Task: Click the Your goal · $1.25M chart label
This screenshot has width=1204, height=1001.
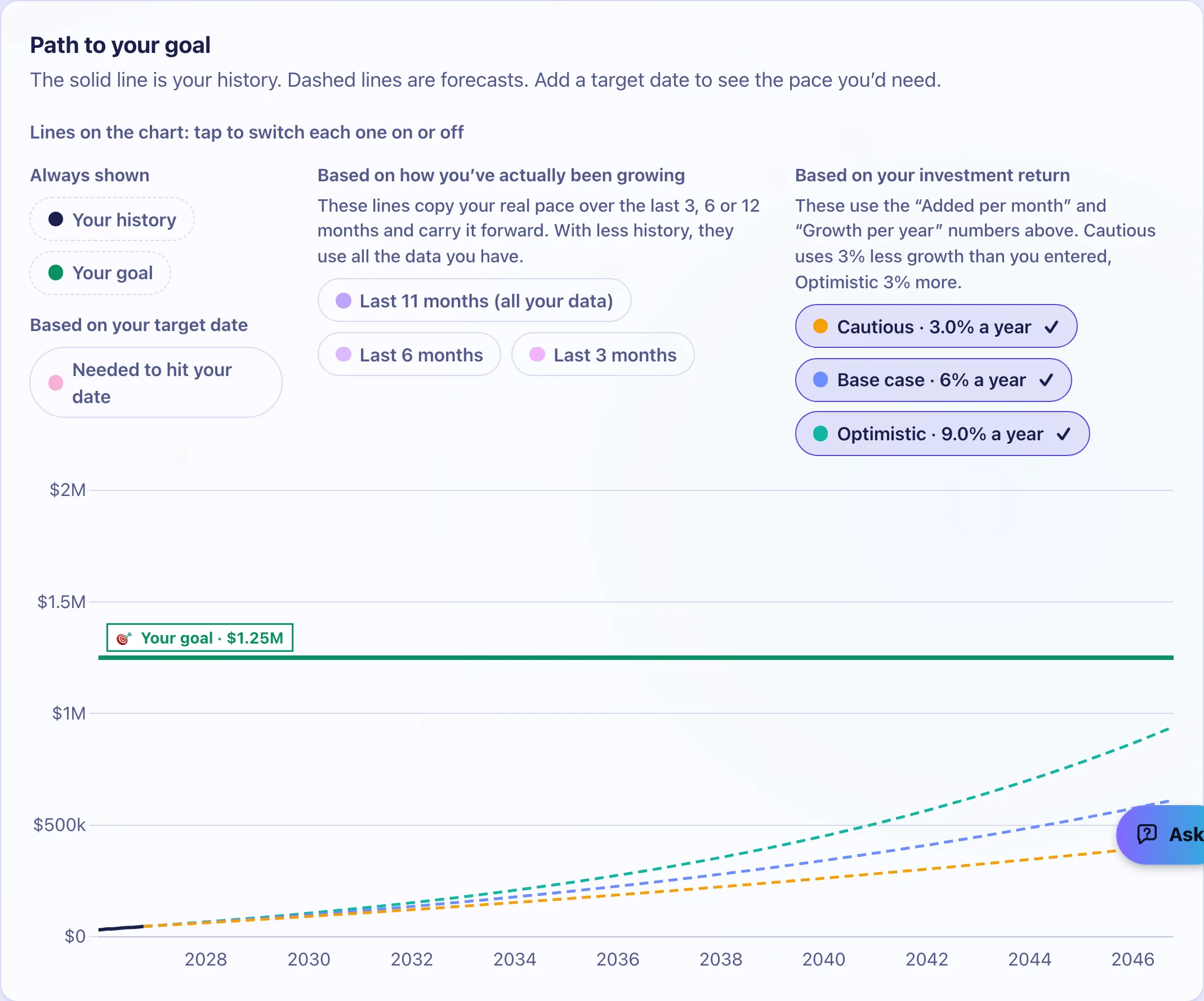Action: pyautogui.click(x=199, y=637)
